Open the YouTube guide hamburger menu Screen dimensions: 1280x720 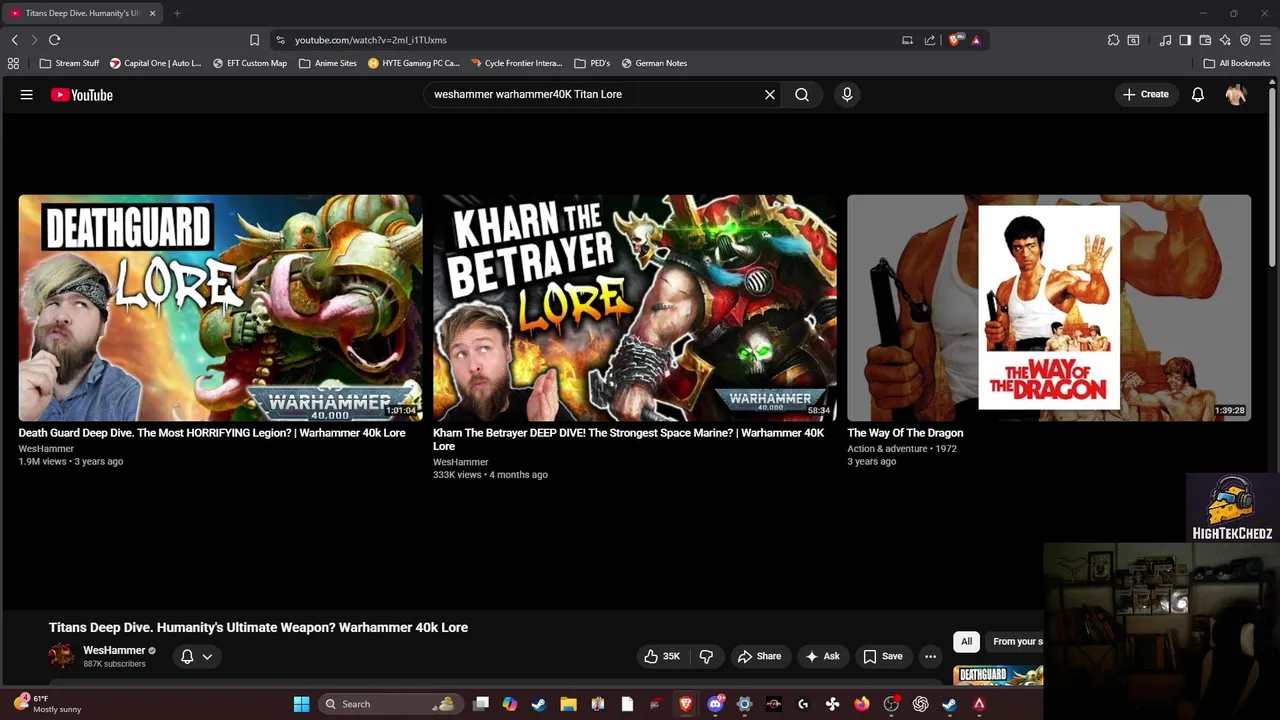click(x=27, y=95)
